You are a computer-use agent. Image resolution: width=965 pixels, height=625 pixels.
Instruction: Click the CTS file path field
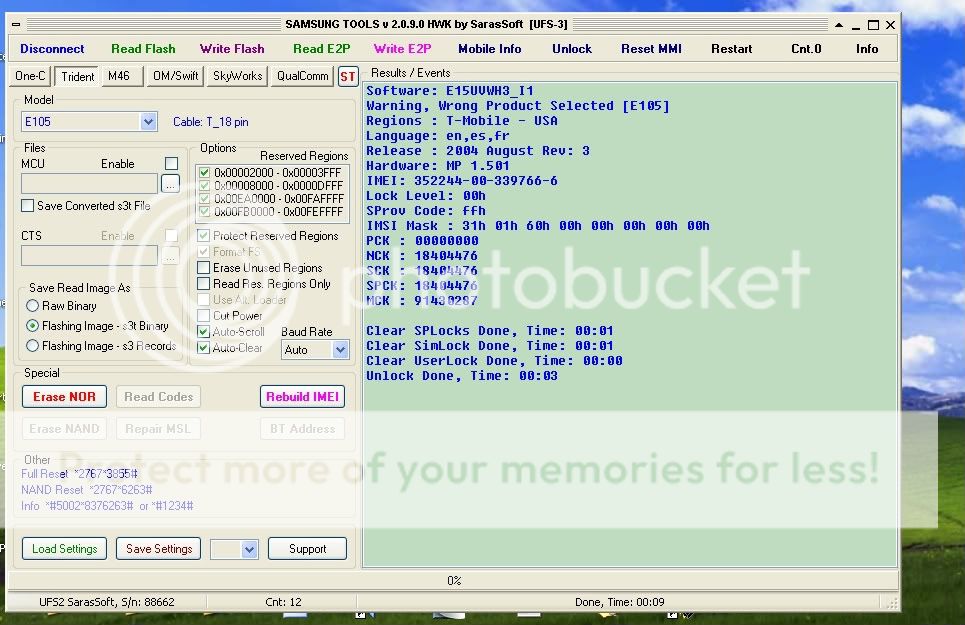(x=89, y=255)
